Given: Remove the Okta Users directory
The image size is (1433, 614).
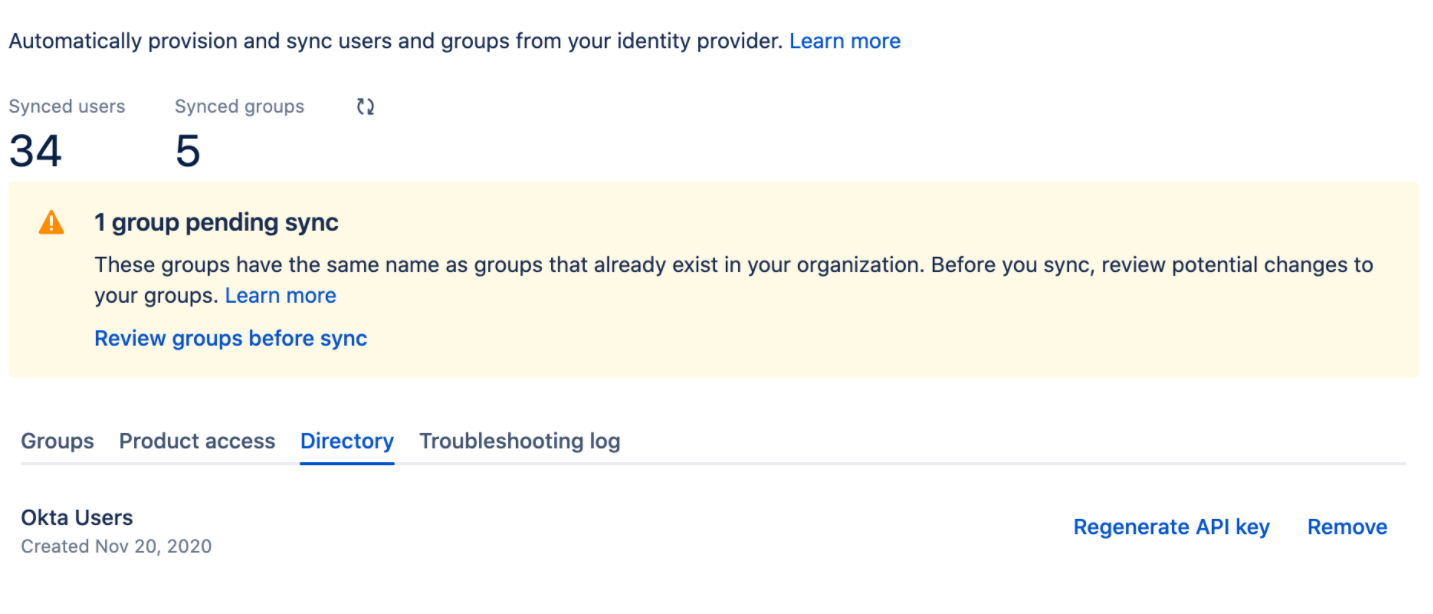Looking at the screenshot, I should coord(1346,527).
